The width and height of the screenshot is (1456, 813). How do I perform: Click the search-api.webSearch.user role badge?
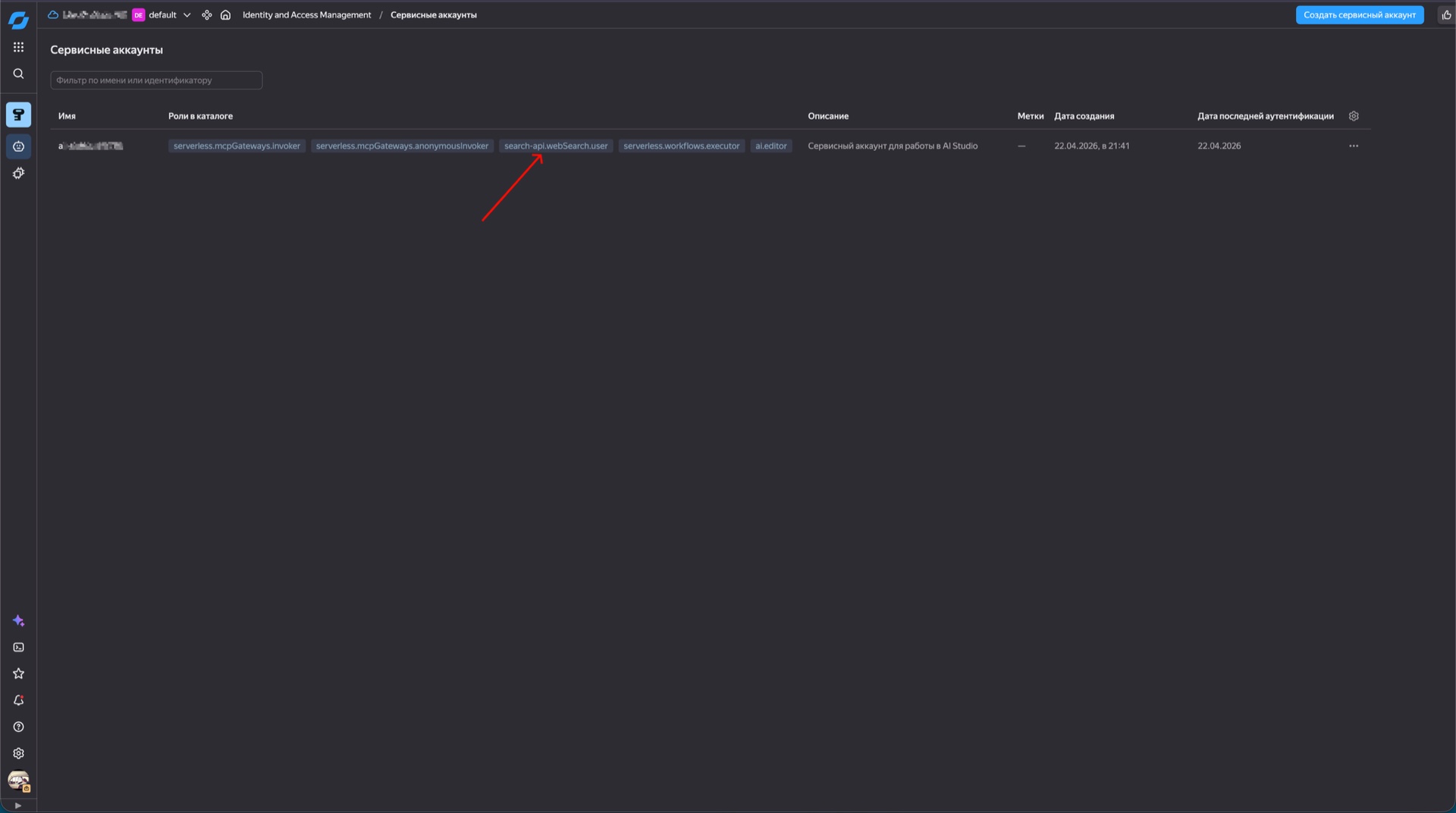tap(556, 146)
